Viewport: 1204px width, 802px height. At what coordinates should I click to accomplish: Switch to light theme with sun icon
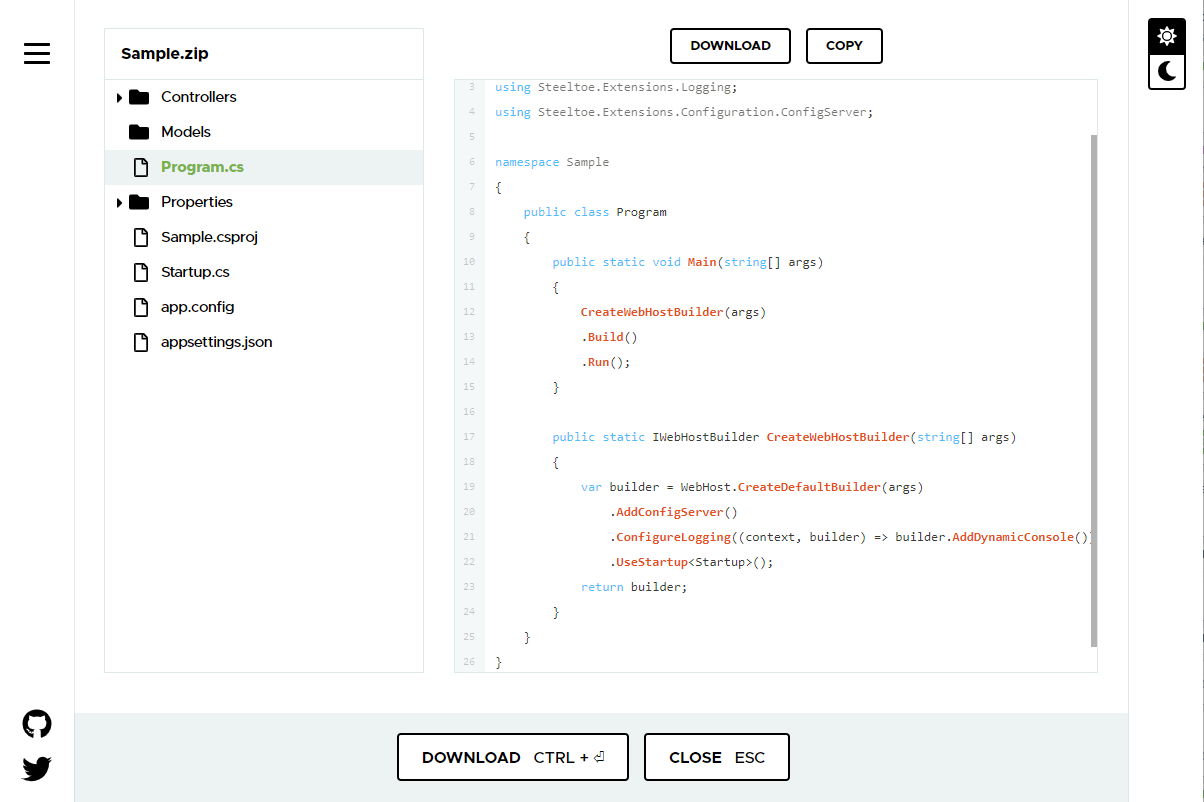(x=1166, y=35)
